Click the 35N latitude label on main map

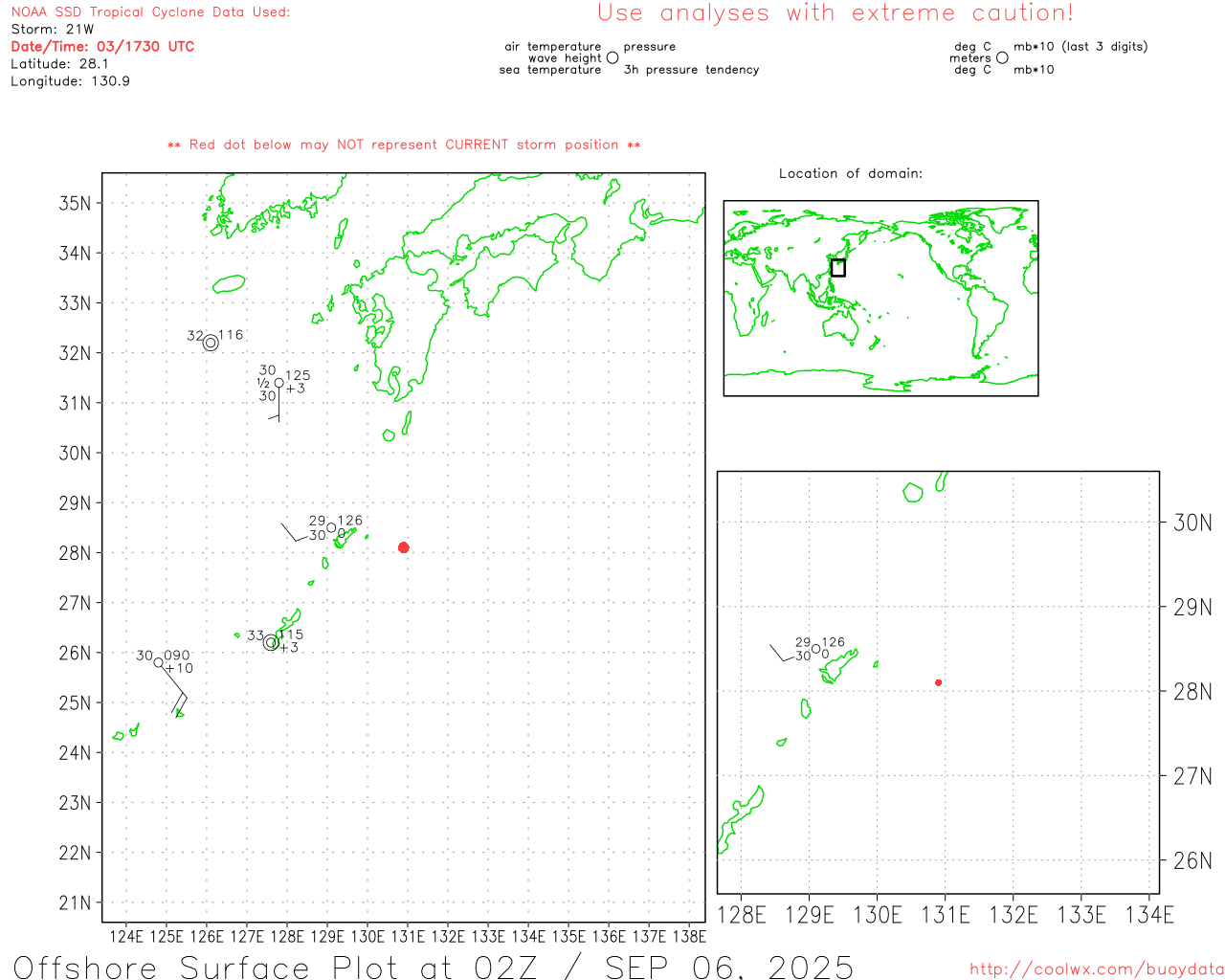(76, 203)
